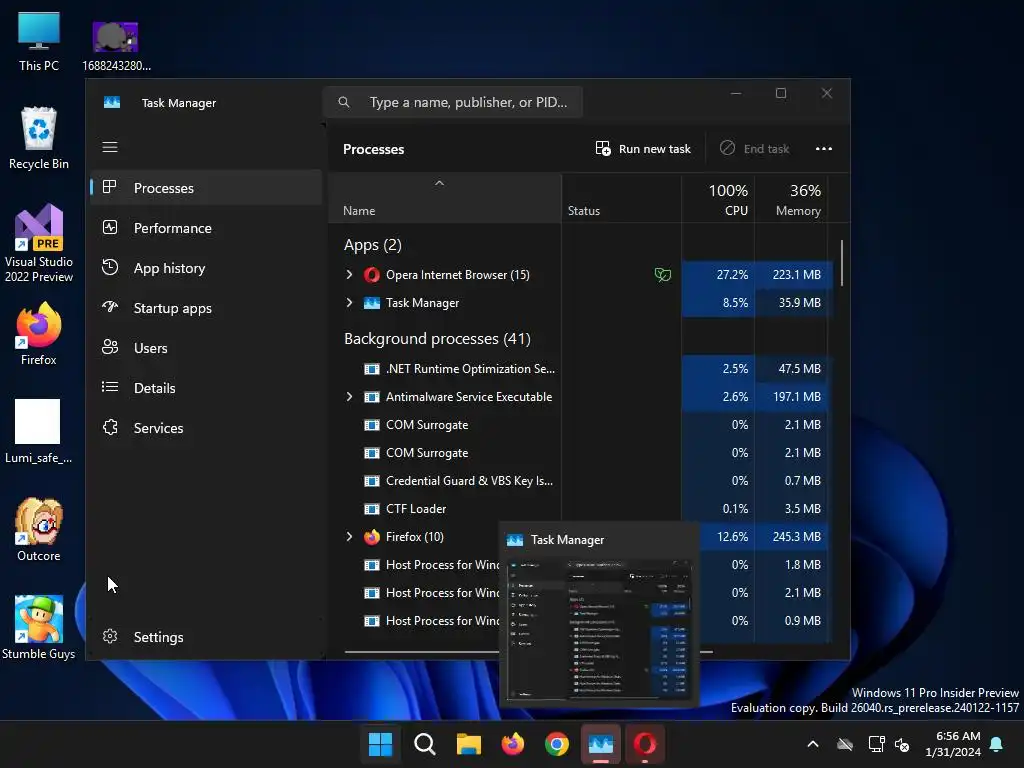Screen dimensions: 1024x768
Task: Open the Details page
Action: [206, 388]
